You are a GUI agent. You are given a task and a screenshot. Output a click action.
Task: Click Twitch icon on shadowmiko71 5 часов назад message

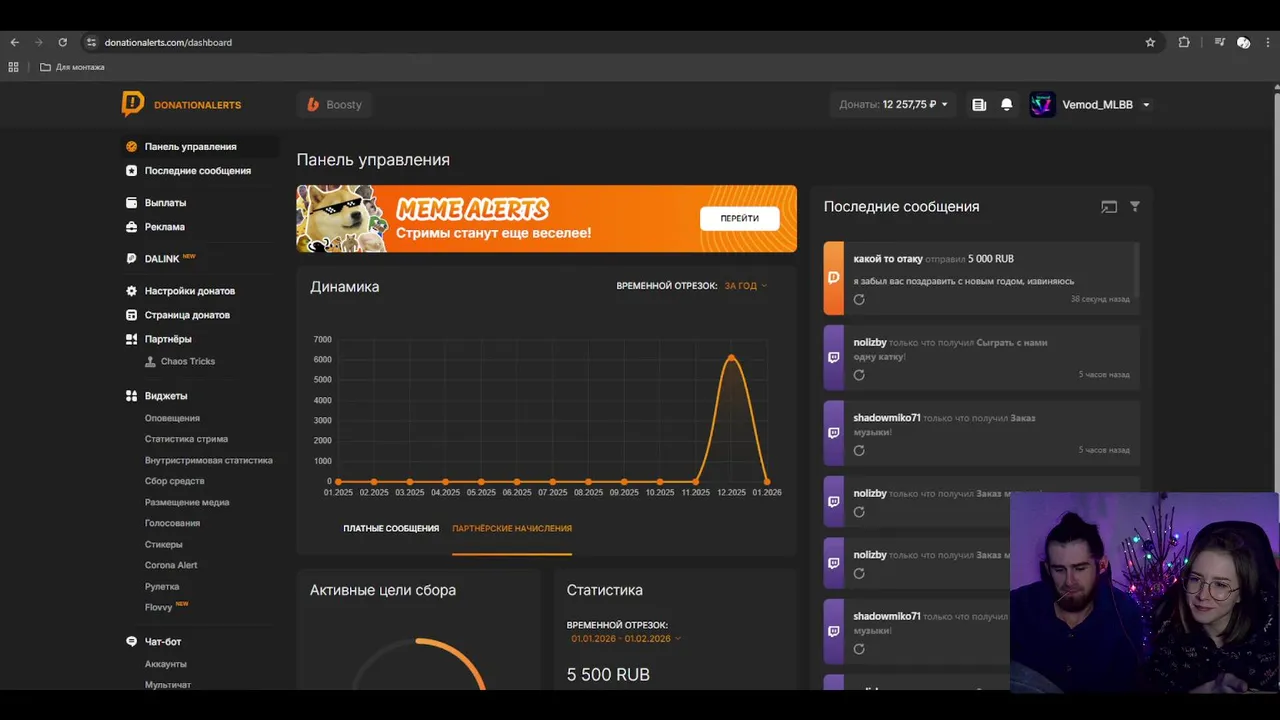coord(834,433)
